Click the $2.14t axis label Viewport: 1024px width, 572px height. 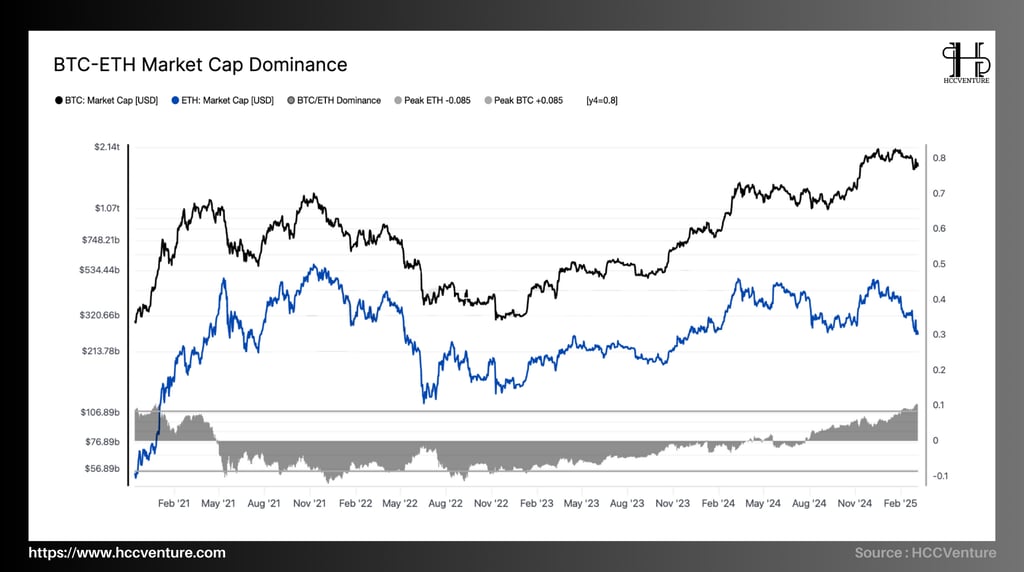click(107, 147)
